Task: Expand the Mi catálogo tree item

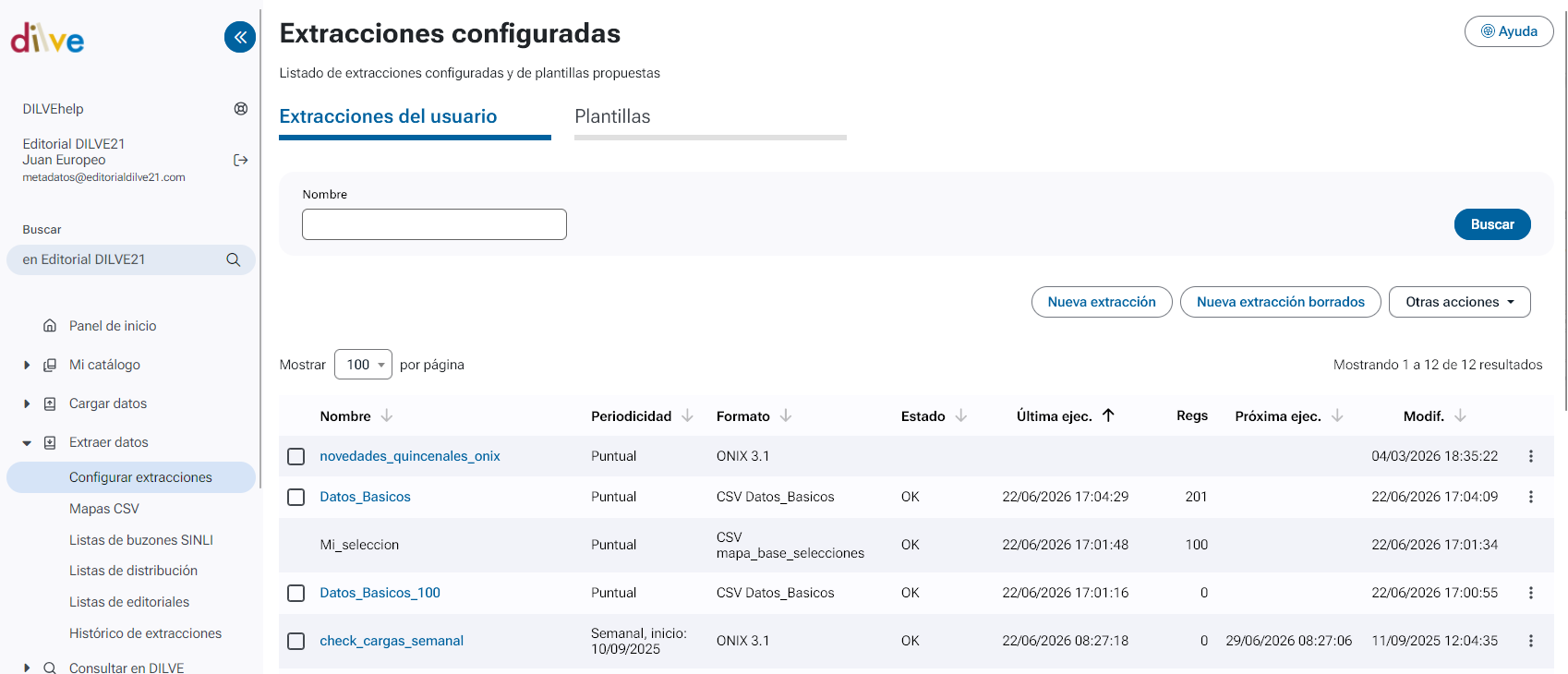Action: coord(27,365)
